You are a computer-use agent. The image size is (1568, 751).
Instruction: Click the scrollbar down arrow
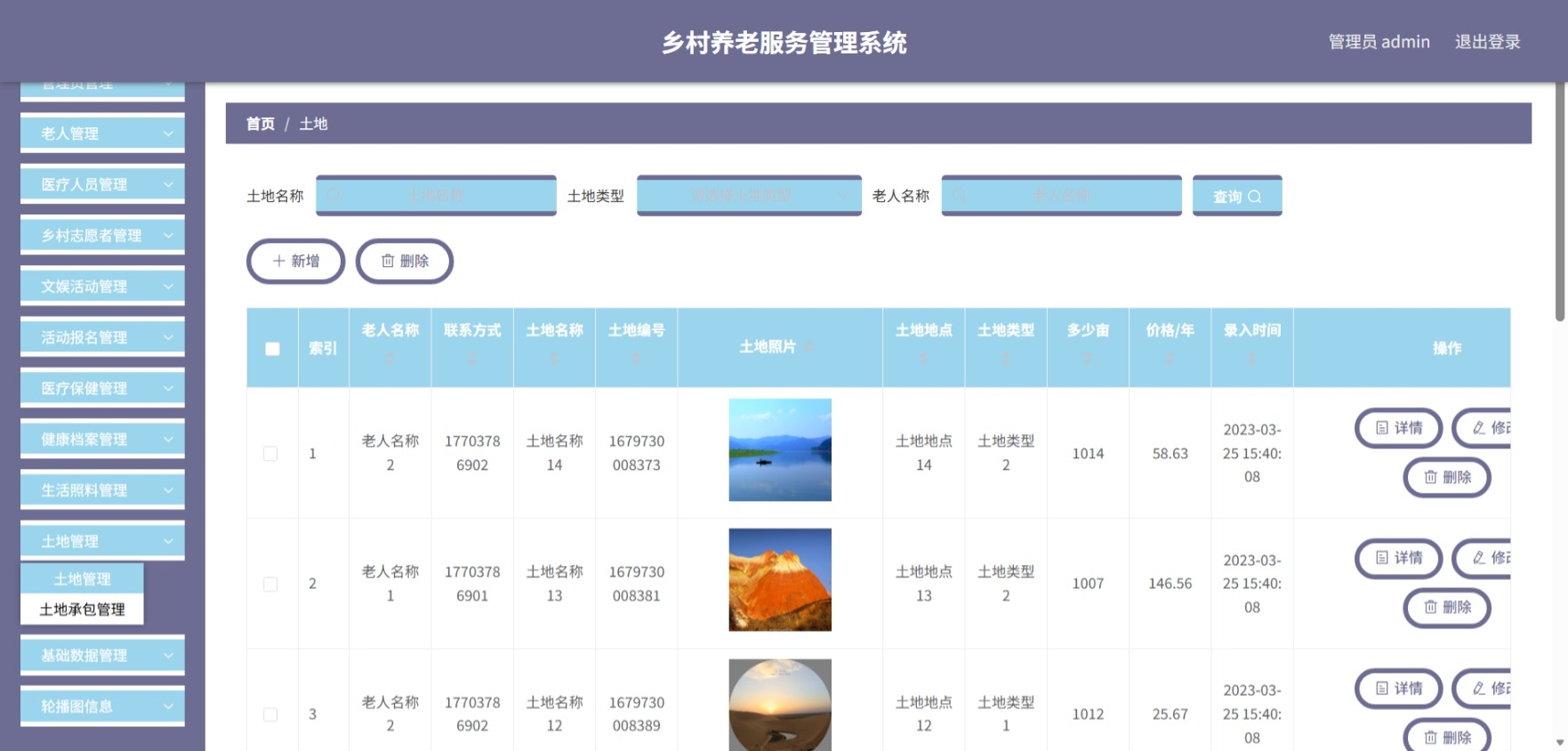point(1560,742)
